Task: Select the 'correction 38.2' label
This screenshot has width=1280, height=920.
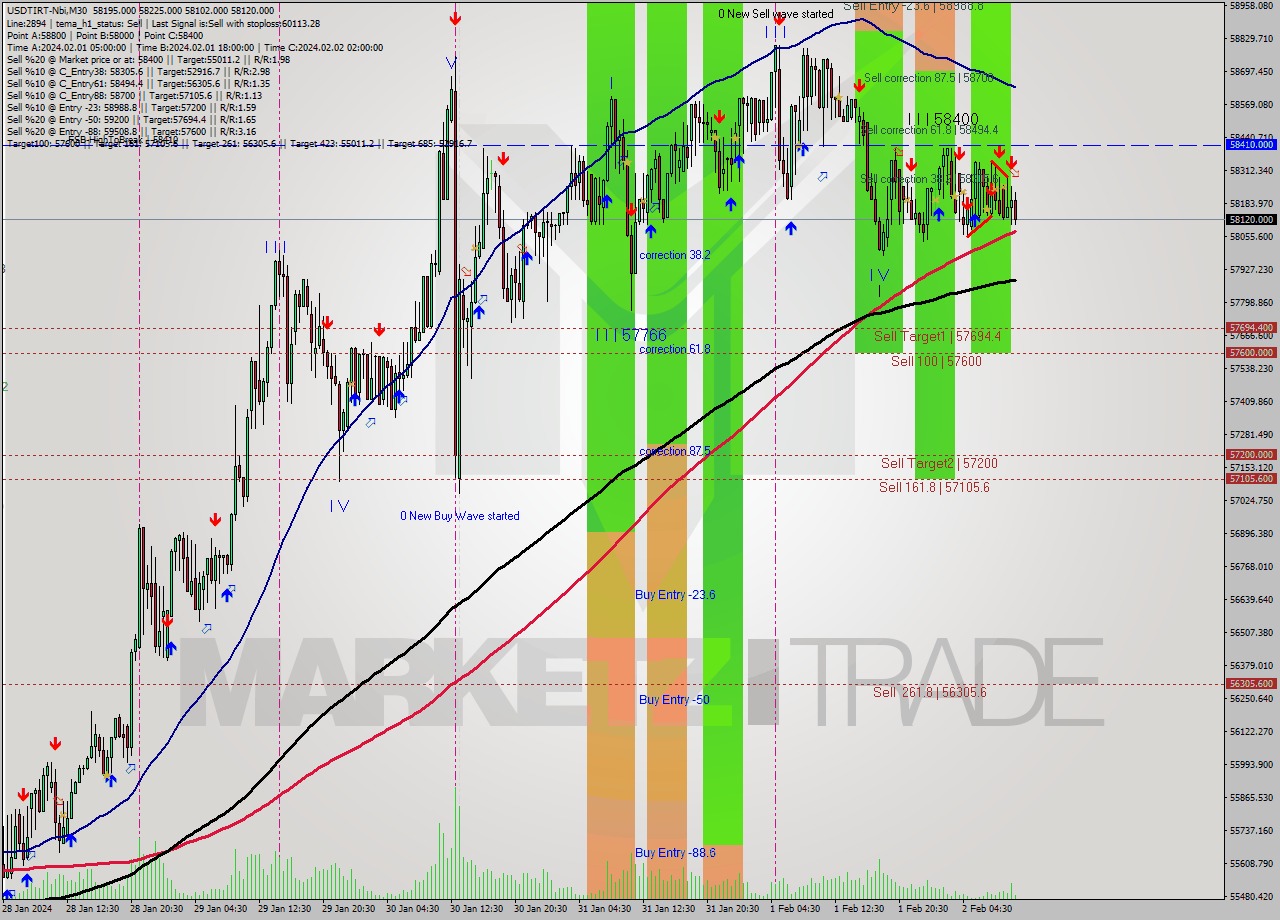Action: coord(675,255)
